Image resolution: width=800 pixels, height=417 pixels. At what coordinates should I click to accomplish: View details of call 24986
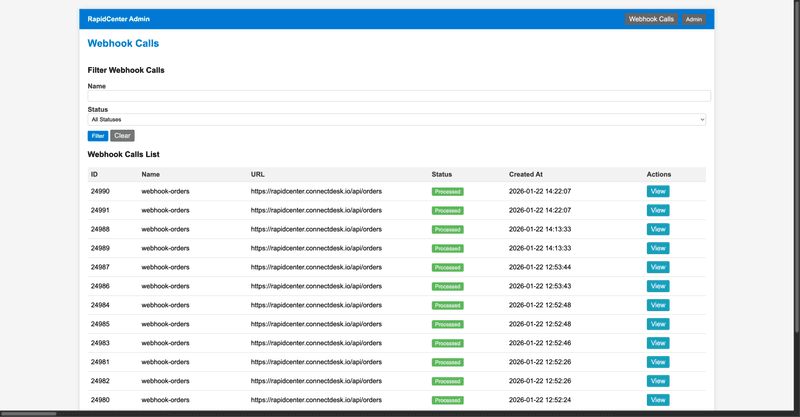point(657,286)
